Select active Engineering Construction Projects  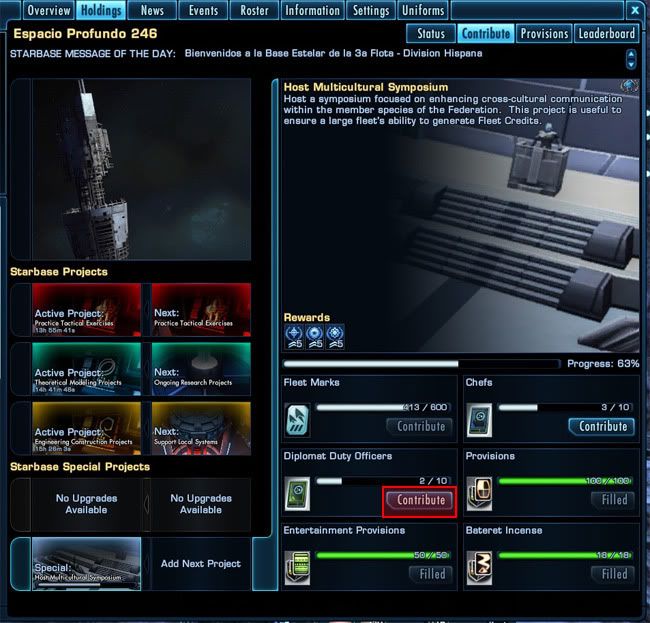click(x=86, y=428)
